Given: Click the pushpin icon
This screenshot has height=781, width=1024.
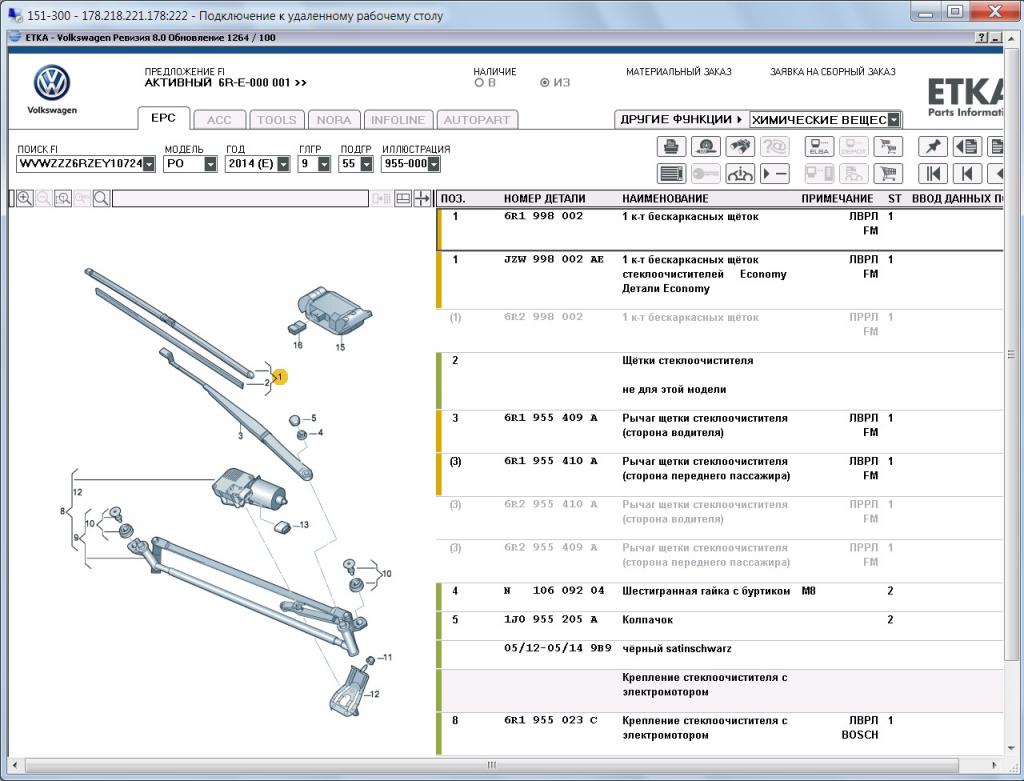Looking at the screenshot, I should click(933, 146).
